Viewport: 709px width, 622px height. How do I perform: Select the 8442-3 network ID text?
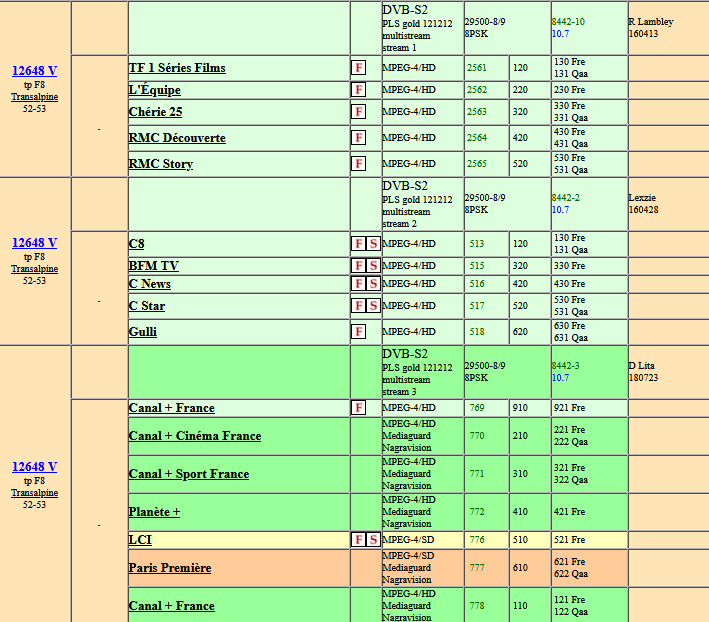(x=566, y=366)
